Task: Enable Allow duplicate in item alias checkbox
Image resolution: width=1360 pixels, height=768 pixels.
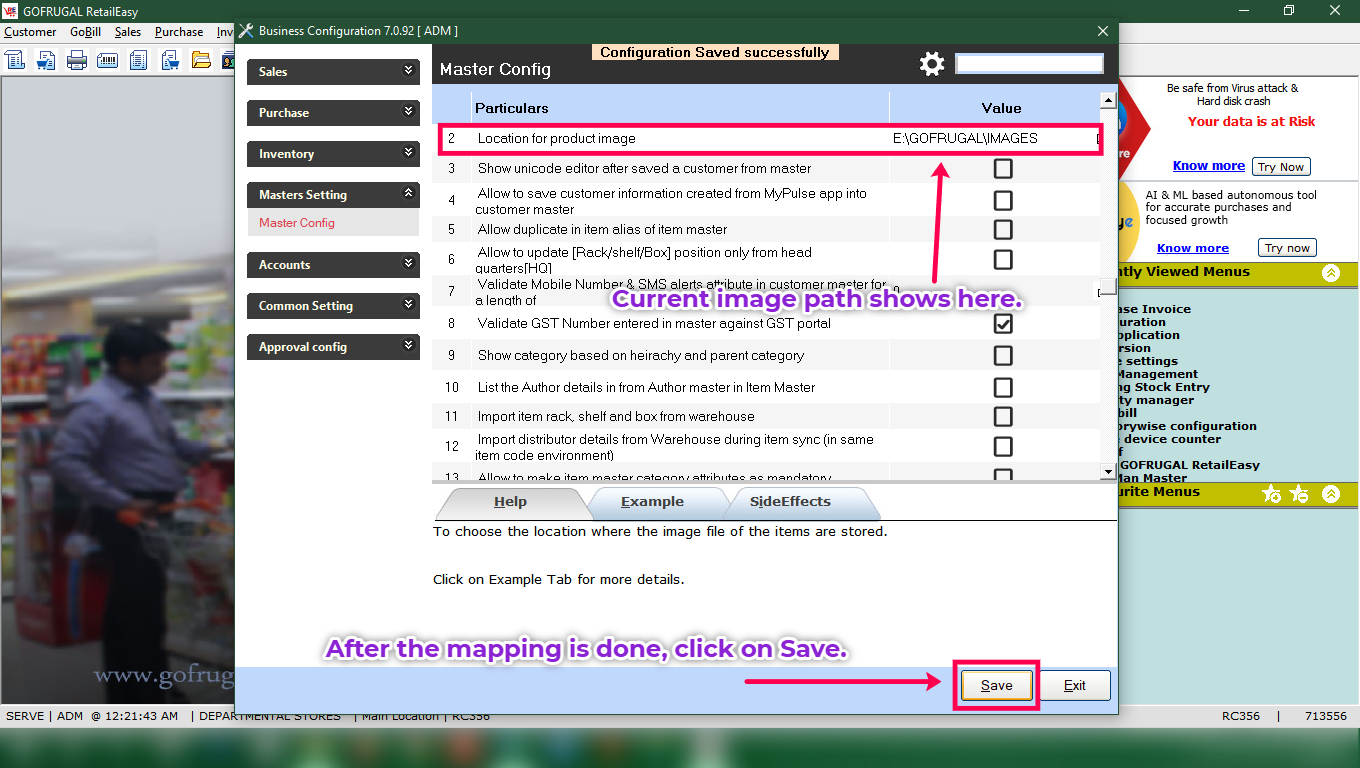Action: 1003,230
